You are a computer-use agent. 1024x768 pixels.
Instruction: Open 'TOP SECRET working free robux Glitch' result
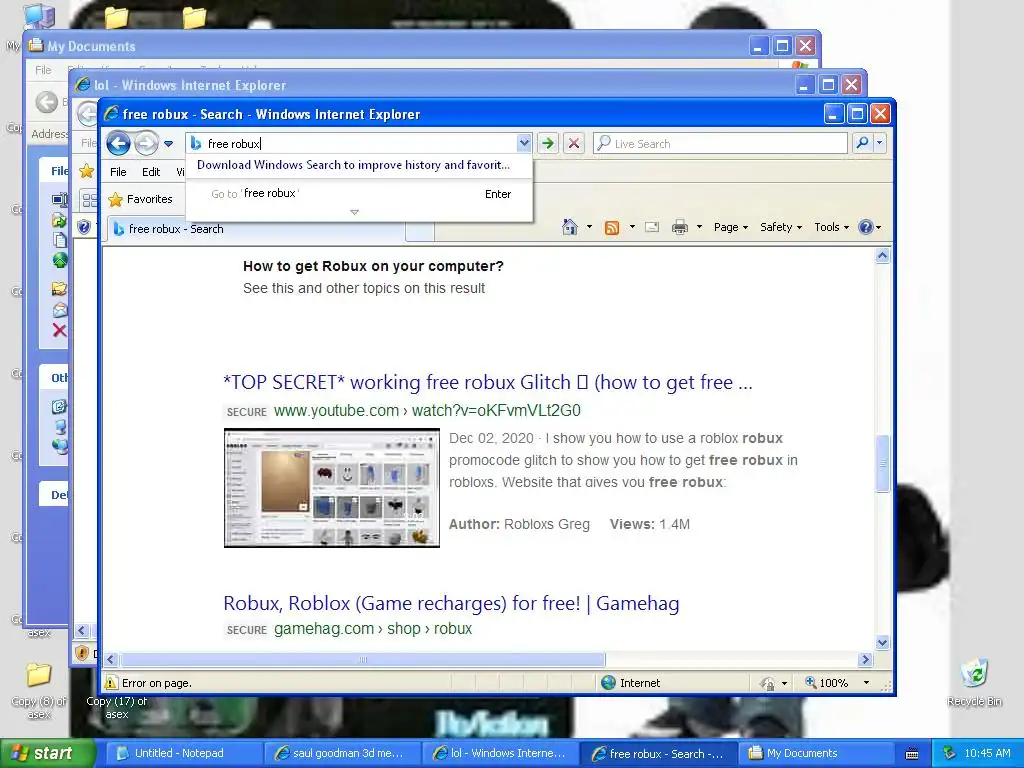tap(488, 382)
